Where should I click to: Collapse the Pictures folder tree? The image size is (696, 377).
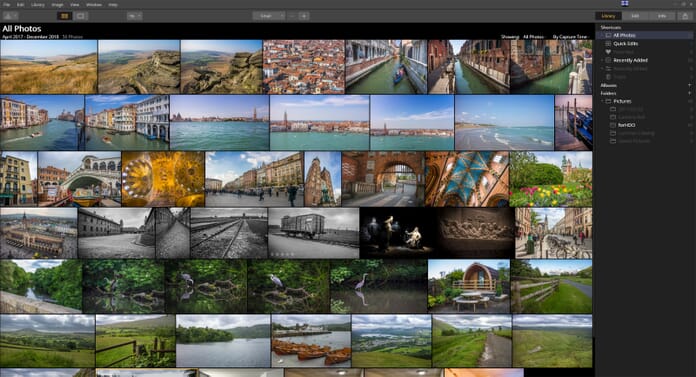tap(602, 101)
